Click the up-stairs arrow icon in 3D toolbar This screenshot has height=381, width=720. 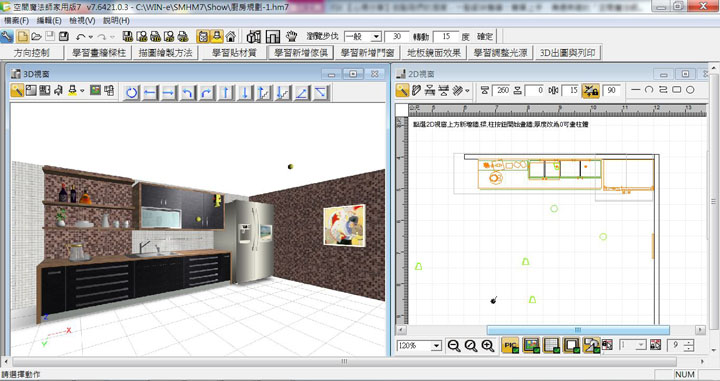pos(264,93)
